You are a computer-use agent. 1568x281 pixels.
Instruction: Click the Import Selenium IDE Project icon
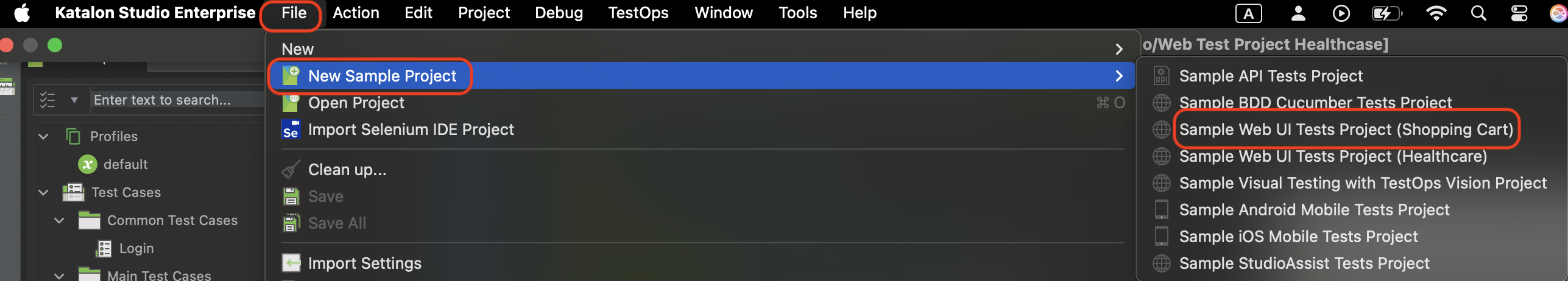291,130
